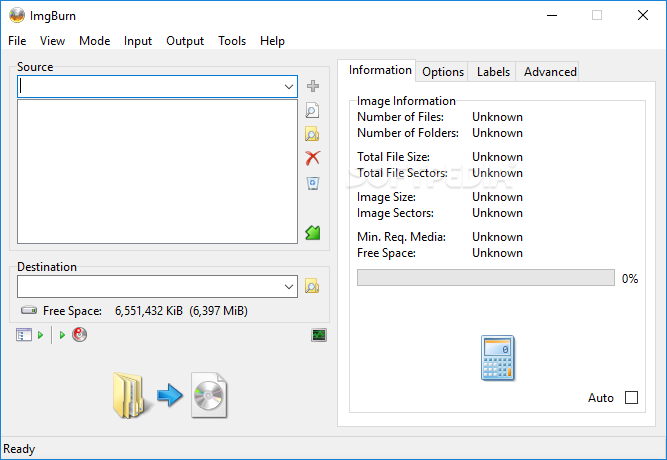The width and height of the screenshot is (667, 460).
Task: Browse for destination file icon
Action: click(x=312, y=286)
